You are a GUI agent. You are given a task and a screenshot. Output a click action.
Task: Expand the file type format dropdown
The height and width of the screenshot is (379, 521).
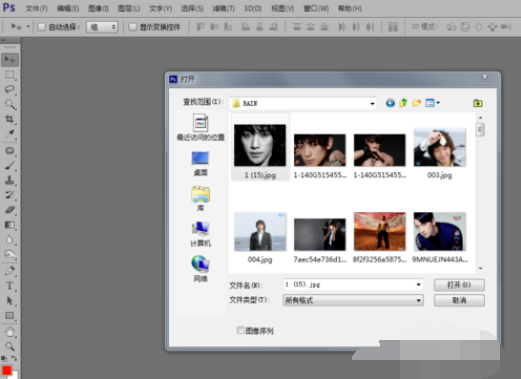point(418,300)
